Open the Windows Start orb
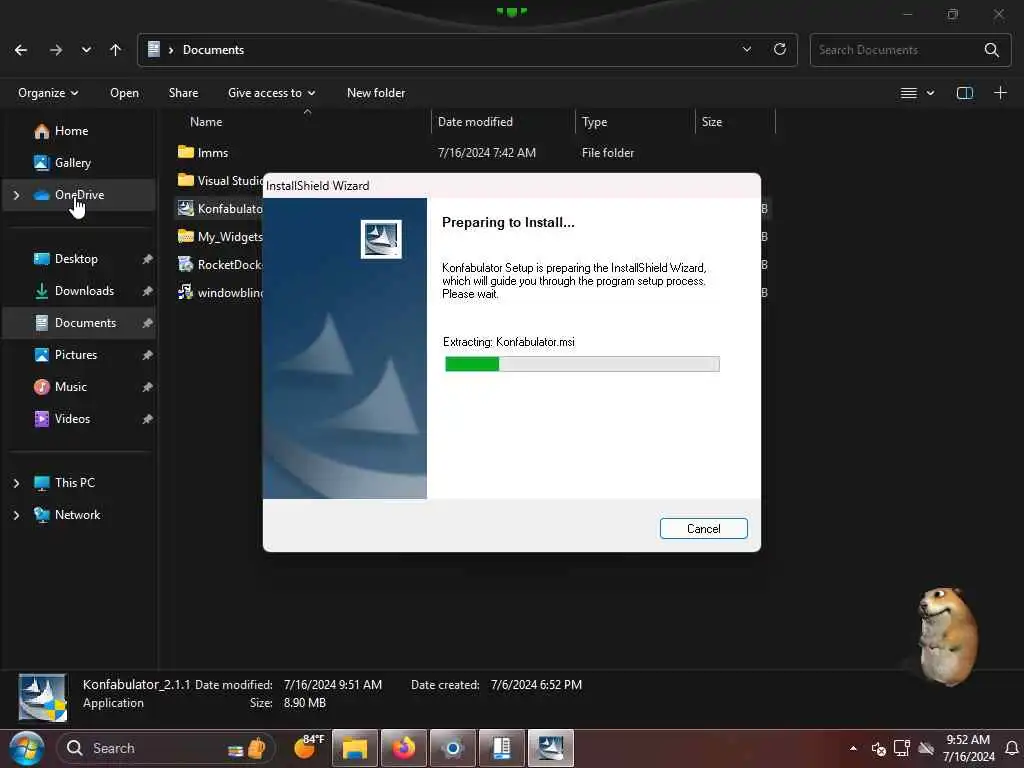This screenshot has height=768, width=1024. click(26, 748)
